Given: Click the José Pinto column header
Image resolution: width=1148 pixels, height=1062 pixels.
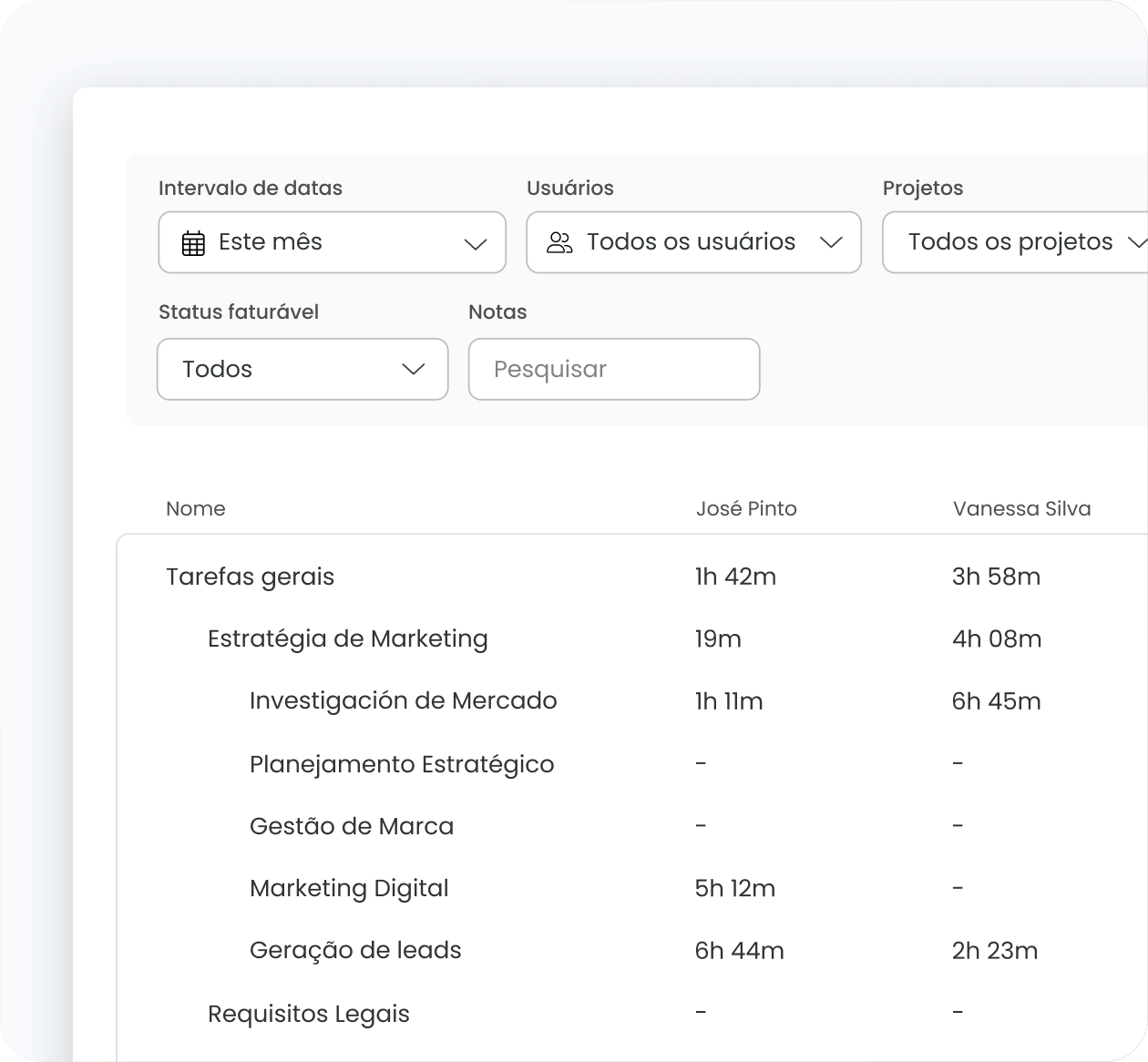Looking at the screenshot, I should [745, 508].
